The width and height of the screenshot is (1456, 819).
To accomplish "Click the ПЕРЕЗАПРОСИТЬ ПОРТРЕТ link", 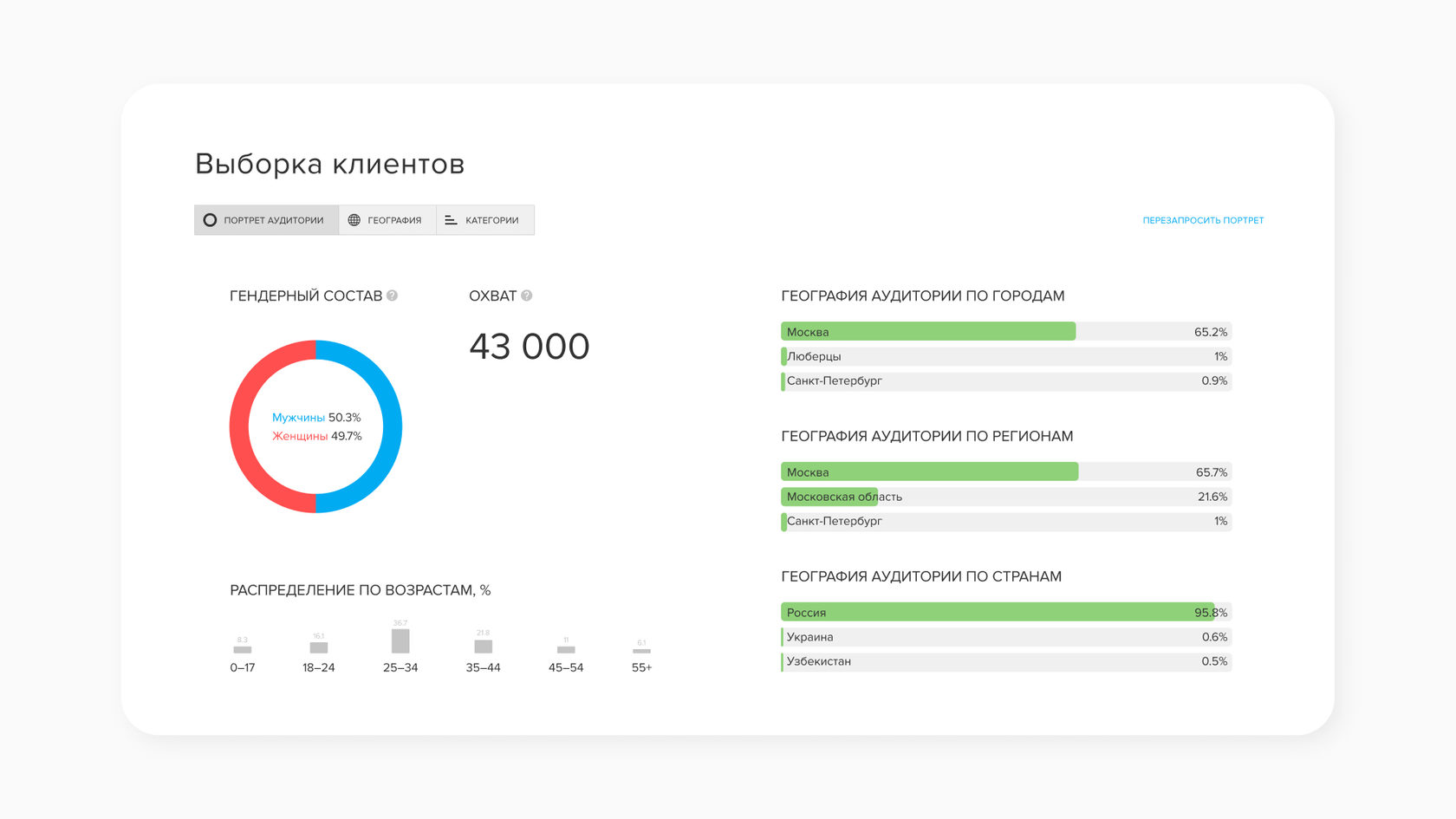I will pyautogui.click(x=1203, y=220).
